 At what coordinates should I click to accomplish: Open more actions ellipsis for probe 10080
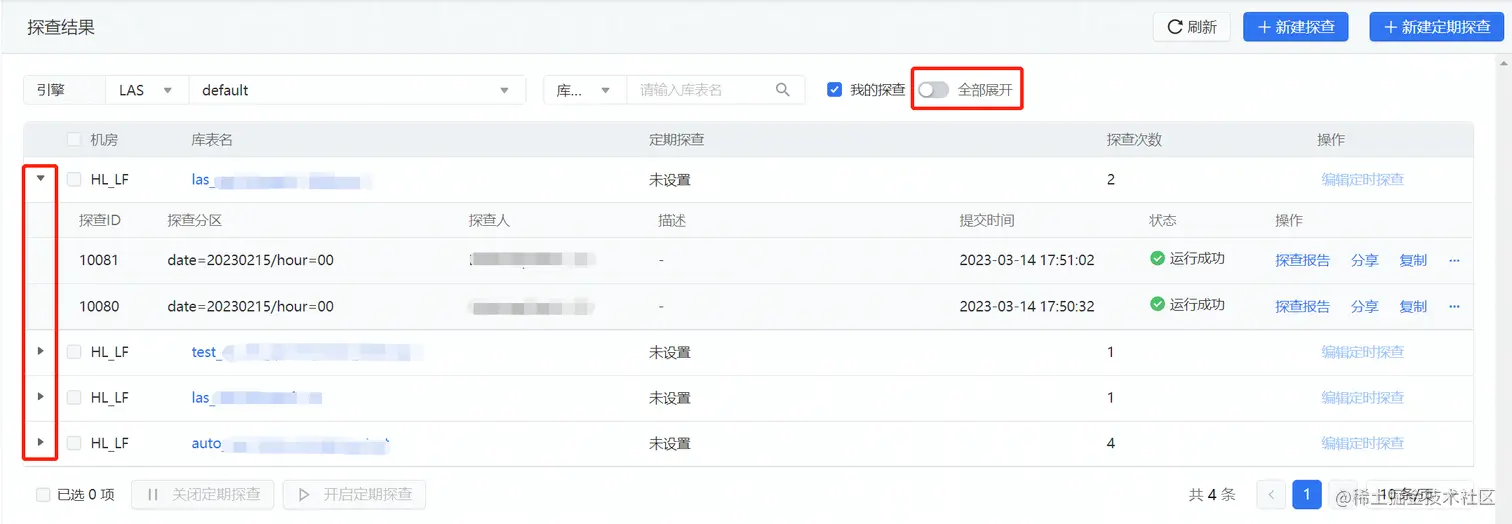(1454, 306)
